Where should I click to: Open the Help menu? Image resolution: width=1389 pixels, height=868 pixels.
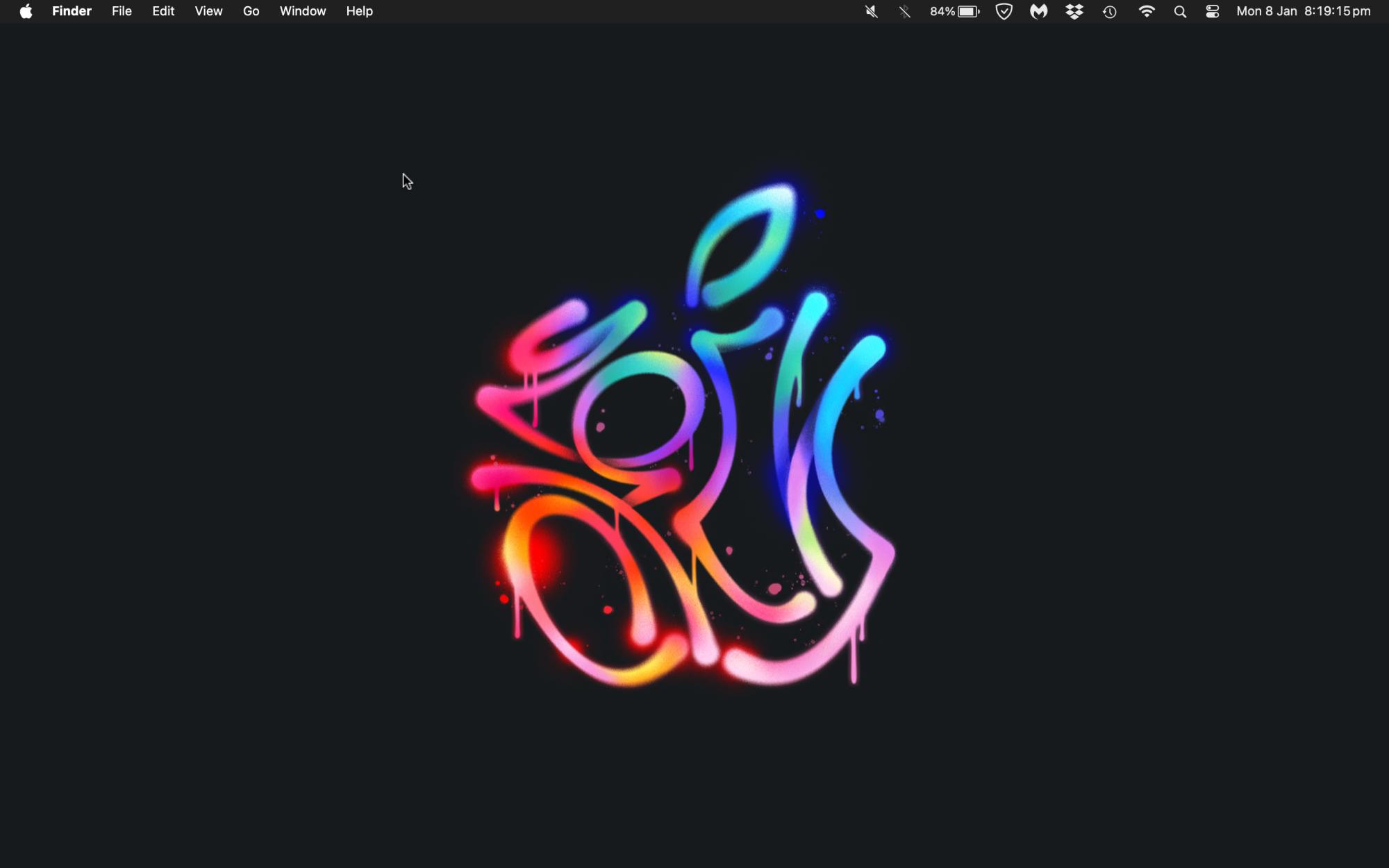[x=360, y=11]
